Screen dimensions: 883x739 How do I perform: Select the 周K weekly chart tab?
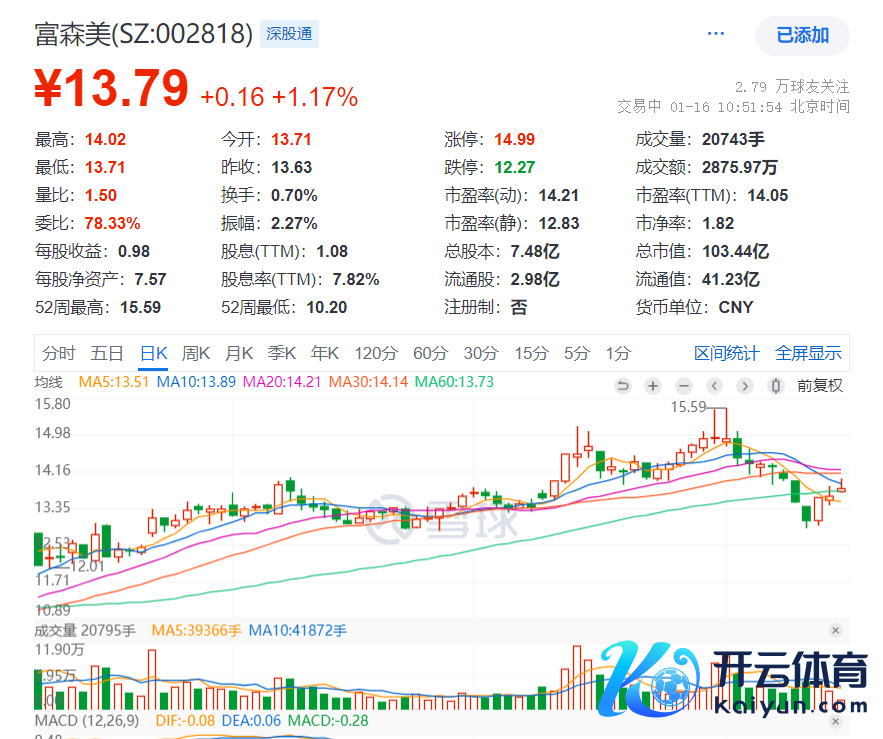196,353
